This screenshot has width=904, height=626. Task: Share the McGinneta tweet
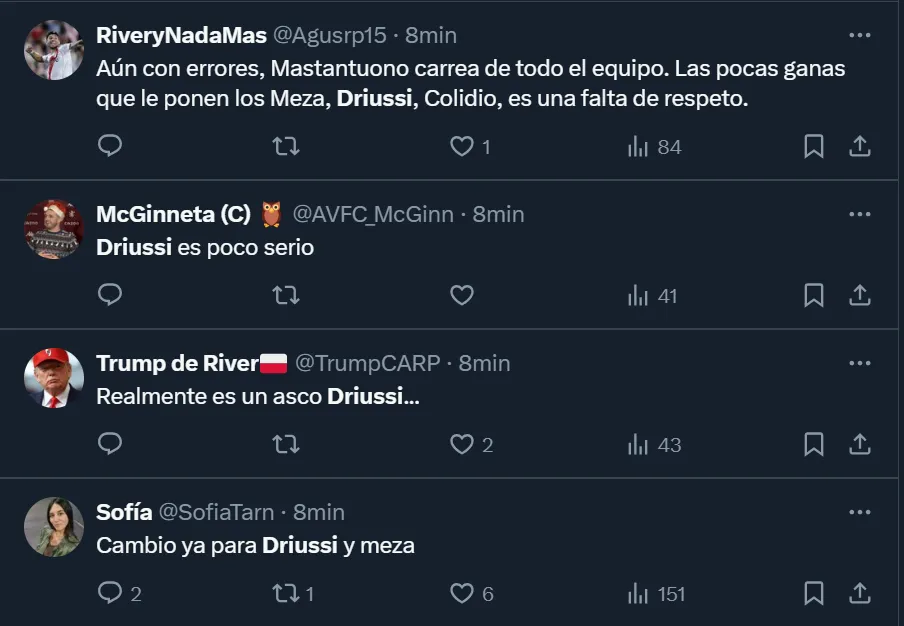pos(859,295)
